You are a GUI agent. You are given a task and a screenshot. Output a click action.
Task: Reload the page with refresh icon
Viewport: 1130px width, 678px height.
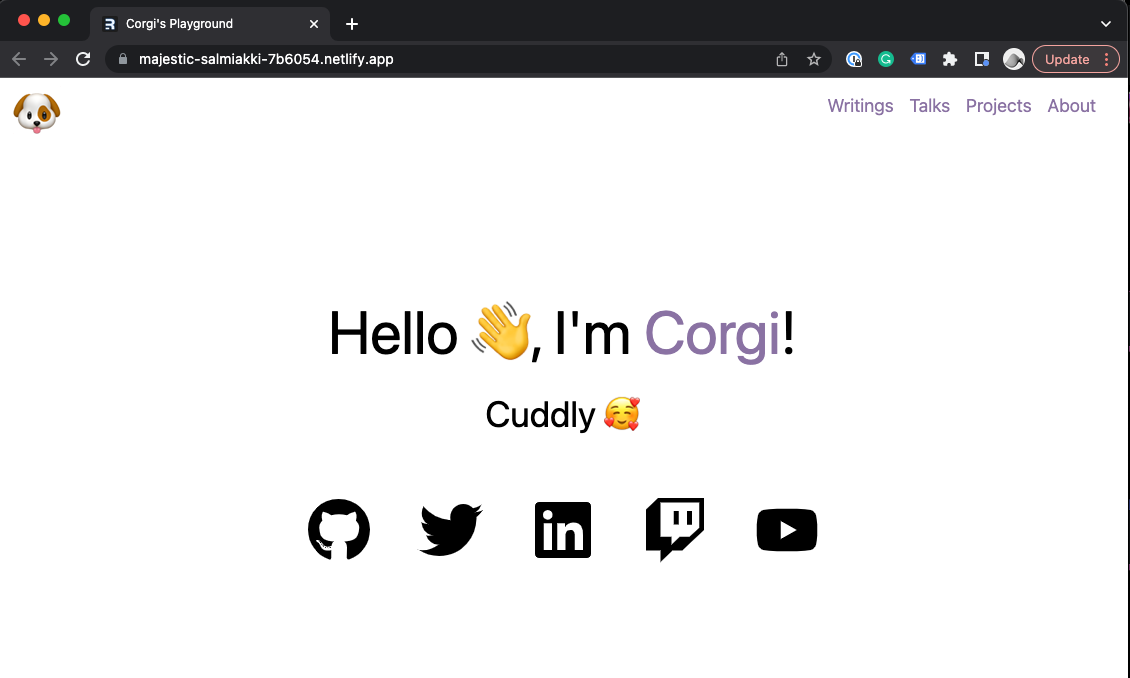83,59
